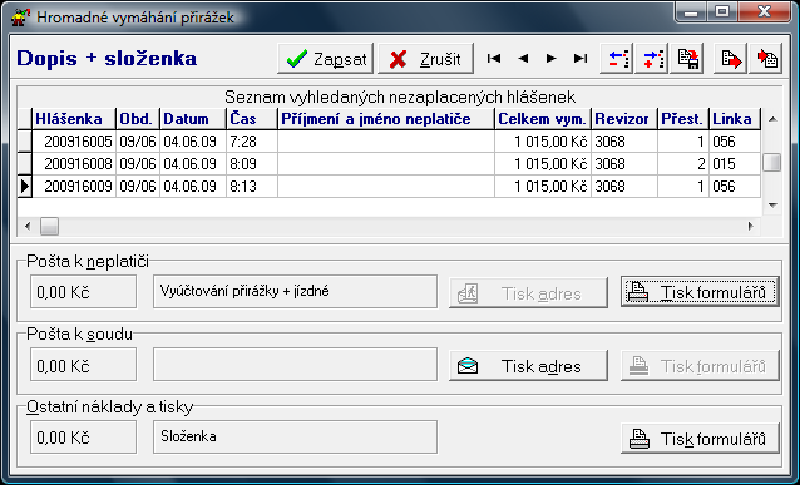
Task: Click the import document icon with left arrow
Action: coord(766,59)
